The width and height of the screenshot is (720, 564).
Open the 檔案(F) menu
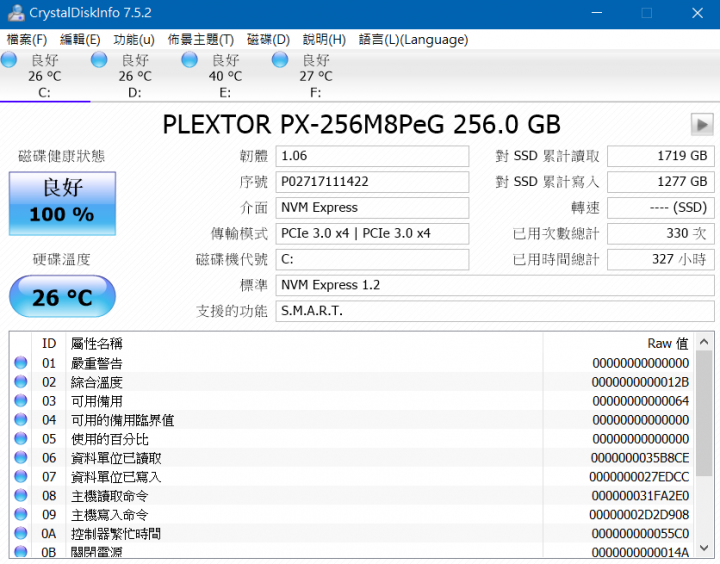pyautogui.click(x=27, y=40)
